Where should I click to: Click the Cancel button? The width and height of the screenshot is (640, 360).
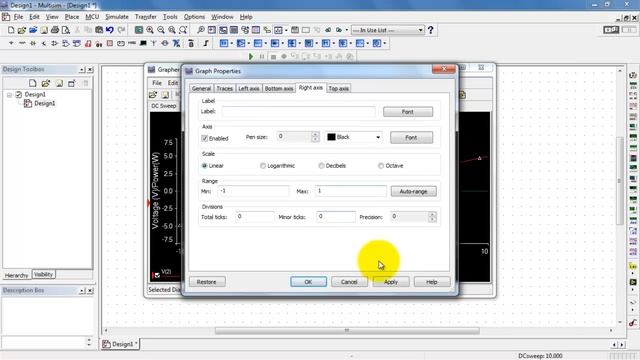point(349,282)
